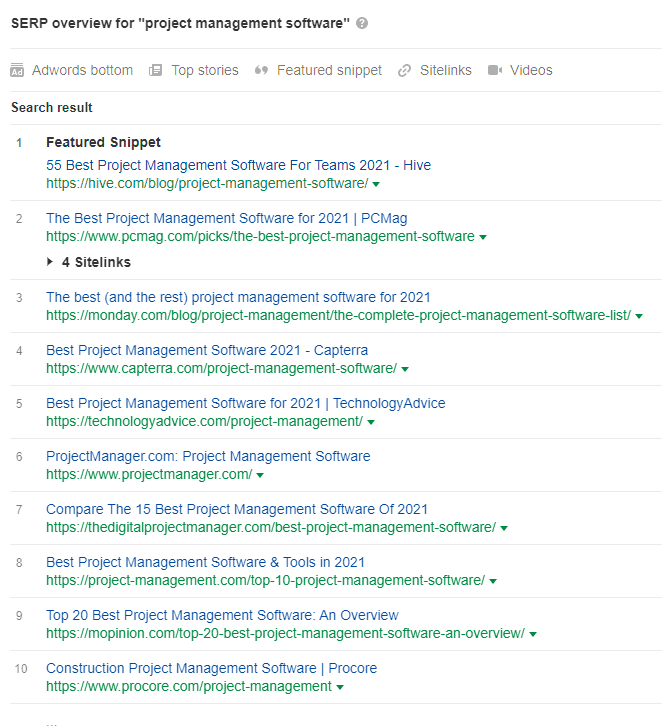This screenshot has height=728, width=662.
Task: Click the monday.com green URL
Action: 338,315
